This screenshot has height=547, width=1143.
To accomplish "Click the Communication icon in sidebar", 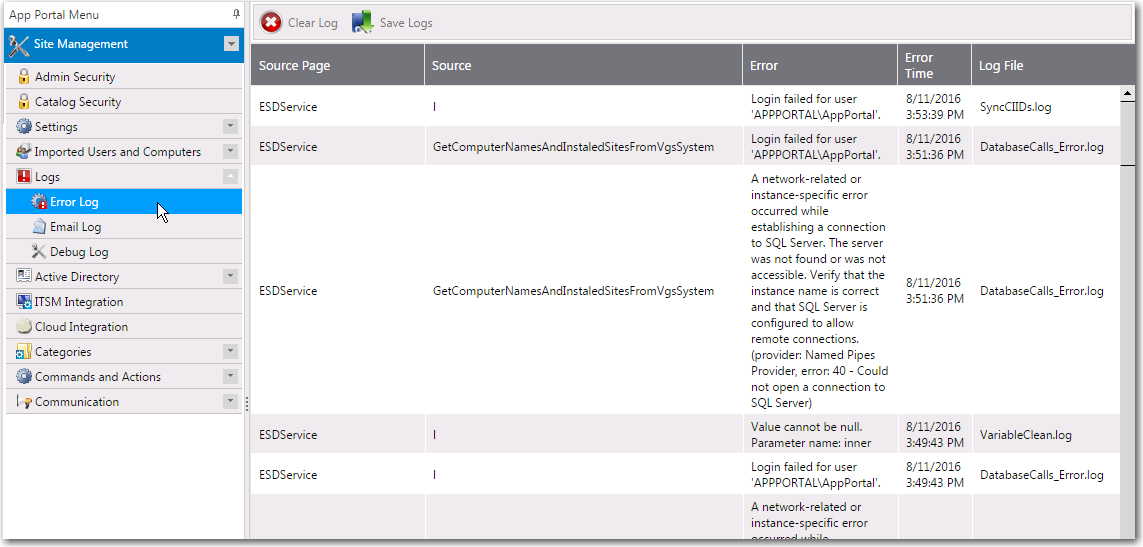I will pos(24,402).
